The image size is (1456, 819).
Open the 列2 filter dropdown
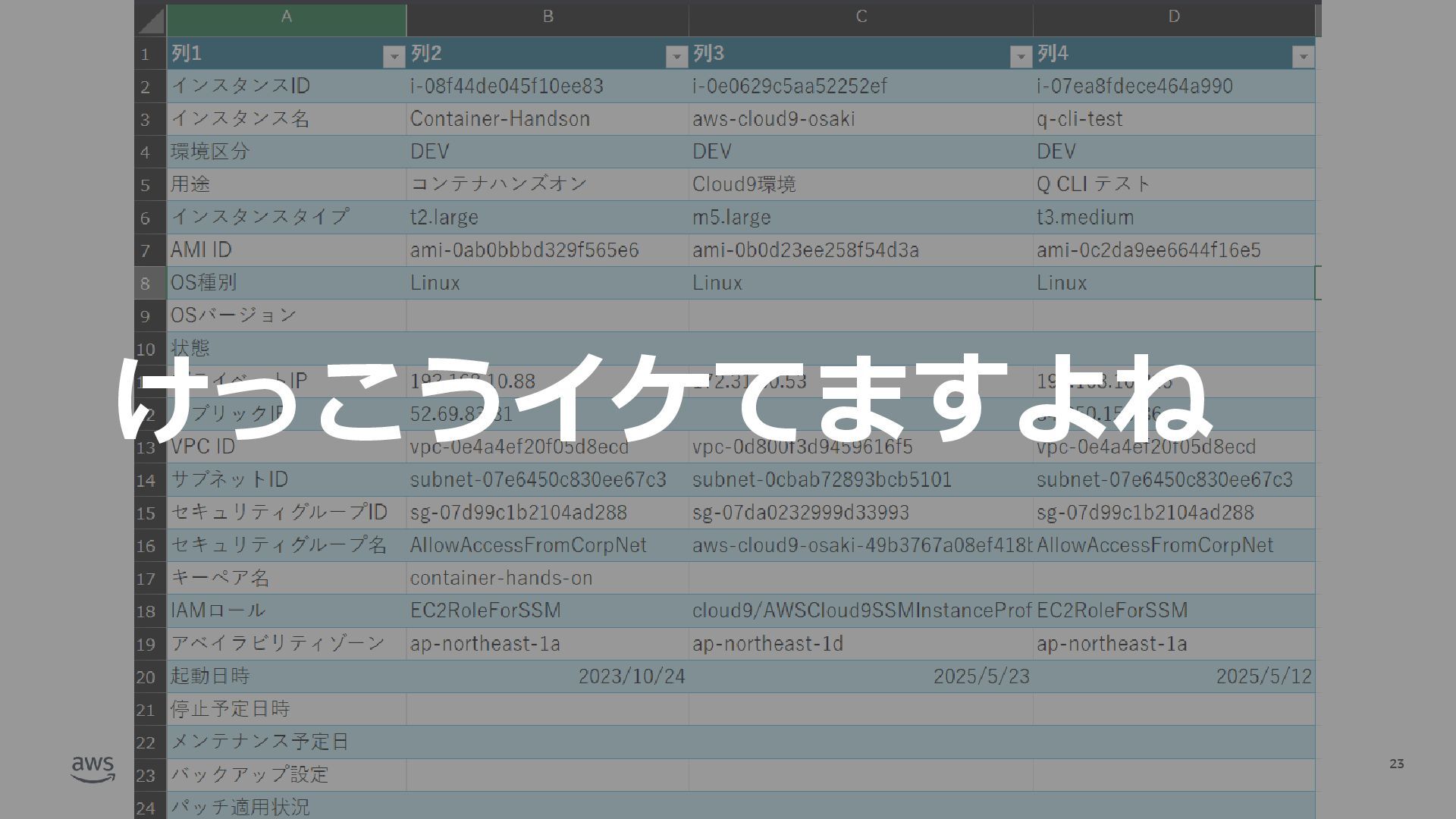676,56
